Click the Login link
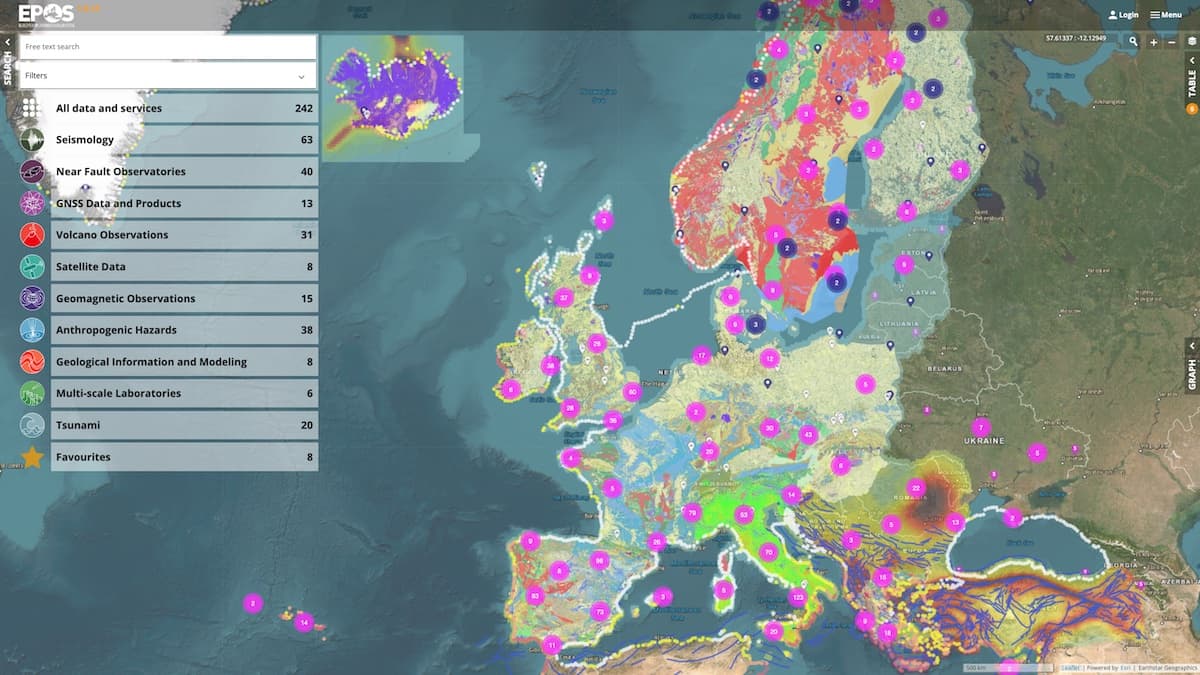Image resolution: width=1200 pixels, height=675 pixels. (1123, 15)
